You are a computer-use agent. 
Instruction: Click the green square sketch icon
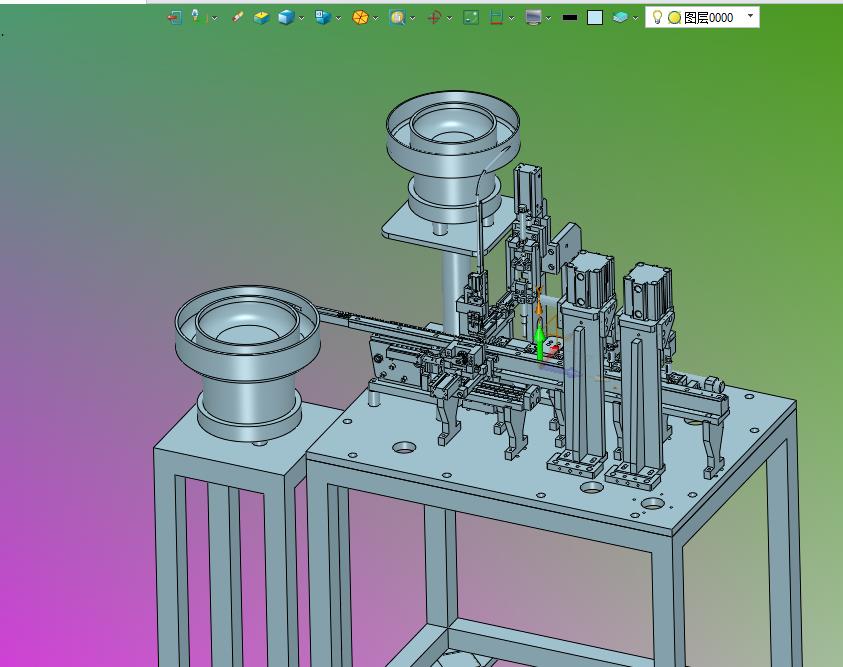pyautogui.click(x=471, y=17)
